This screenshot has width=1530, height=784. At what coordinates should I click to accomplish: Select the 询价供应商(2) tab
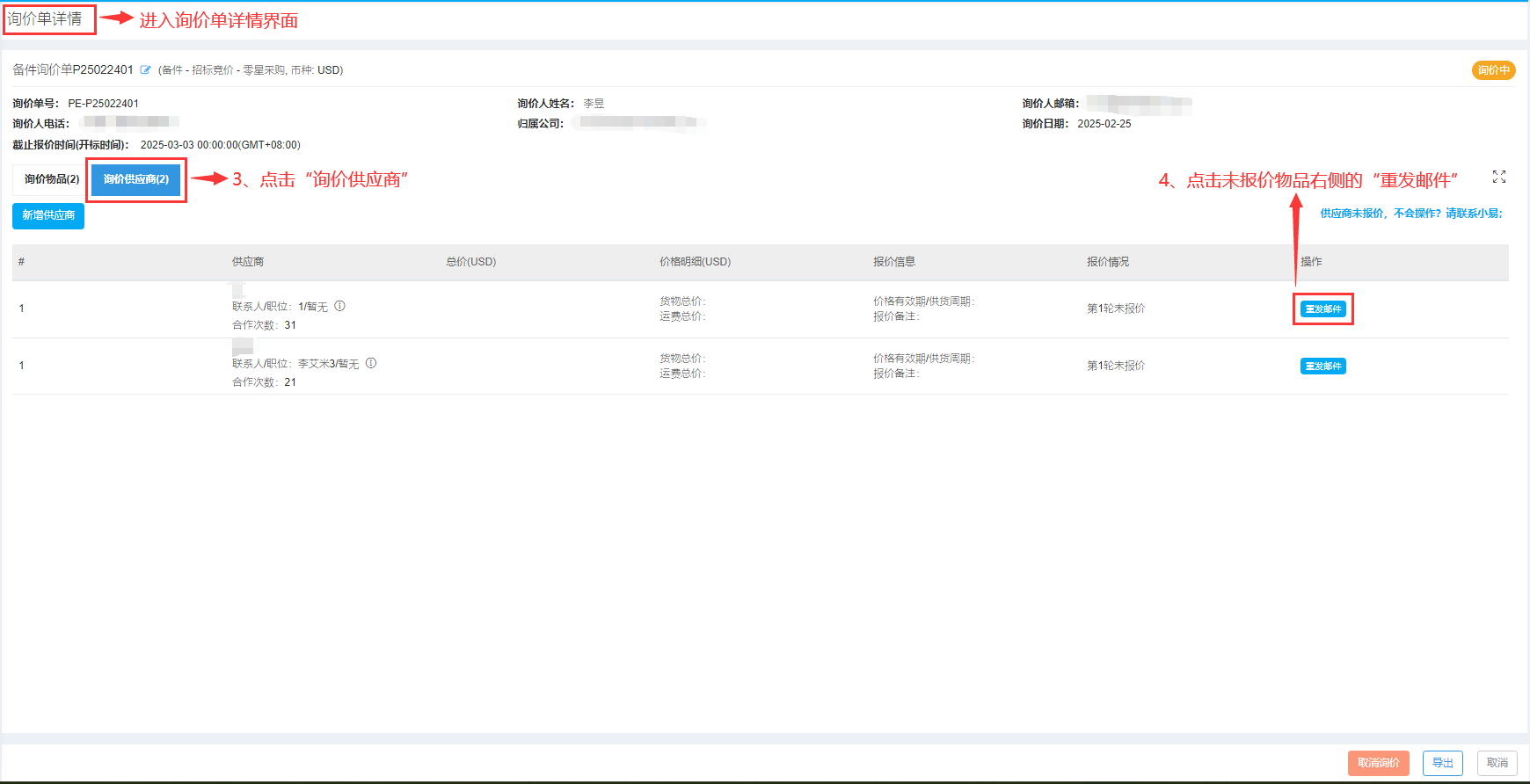pos(136,179)
